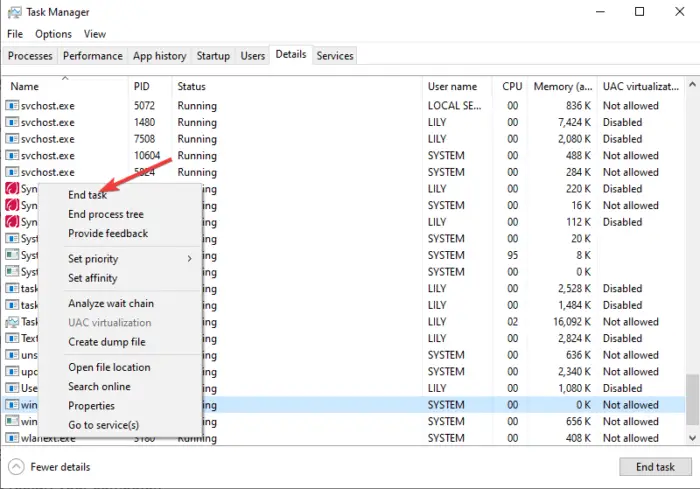
Task: Open the Options menu
Action: click(53, 34)
